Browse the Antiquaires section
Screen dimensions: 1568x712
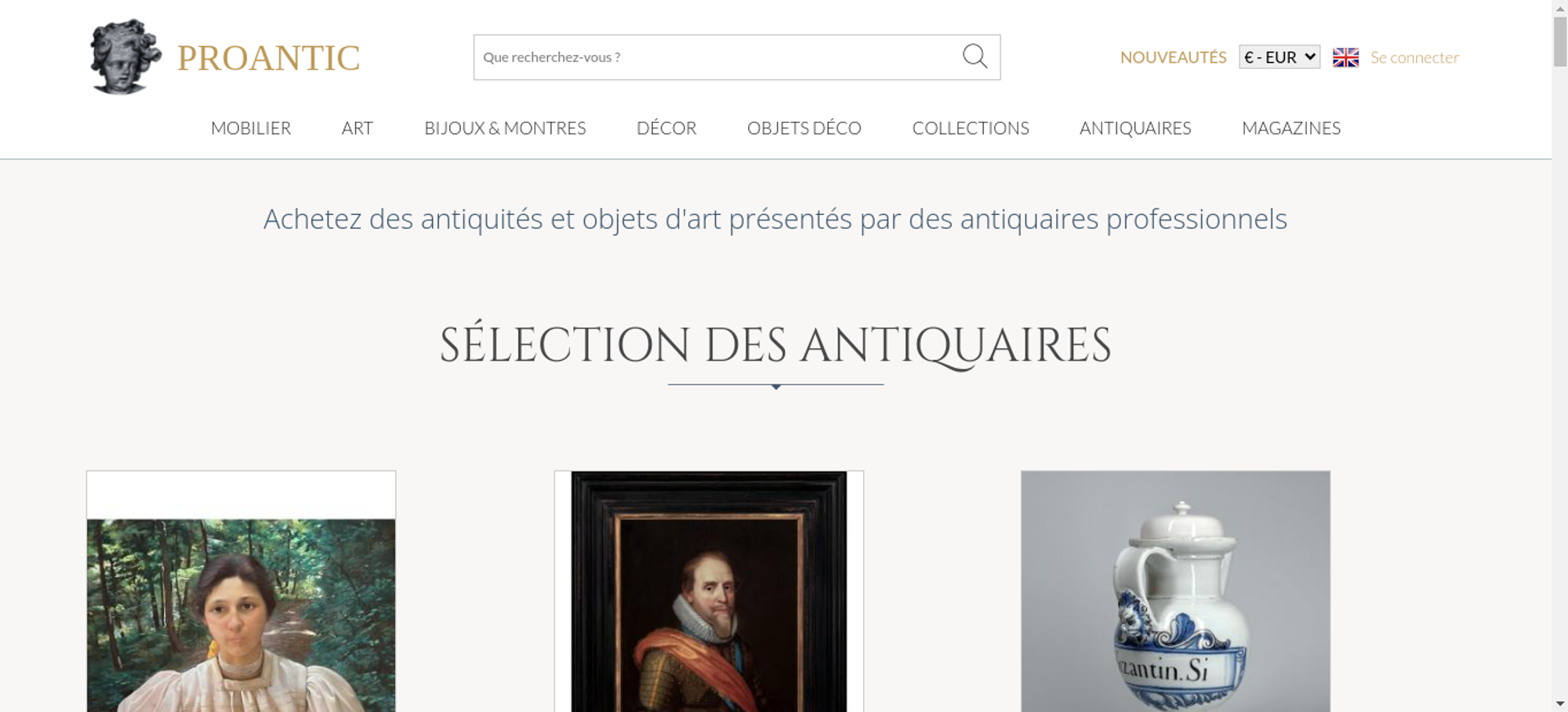(1135, 128)
